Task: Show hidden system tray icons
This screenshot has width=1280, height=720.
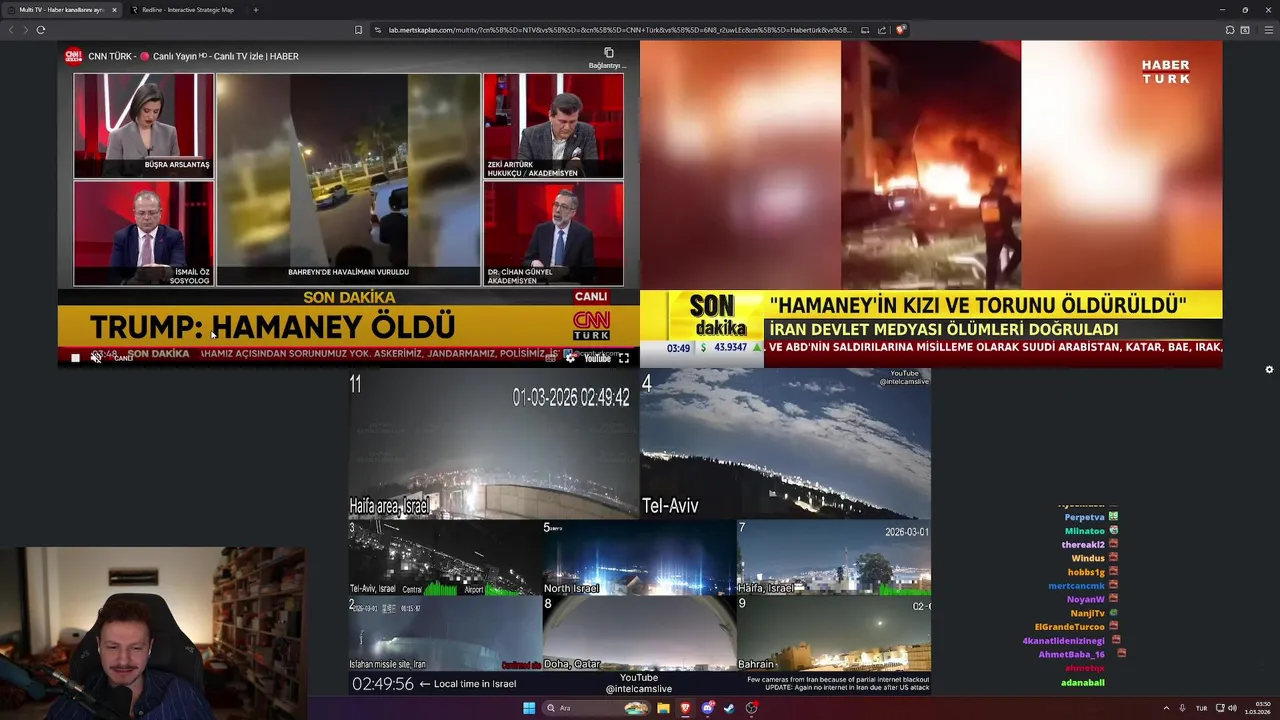Action: (1166, 708)
